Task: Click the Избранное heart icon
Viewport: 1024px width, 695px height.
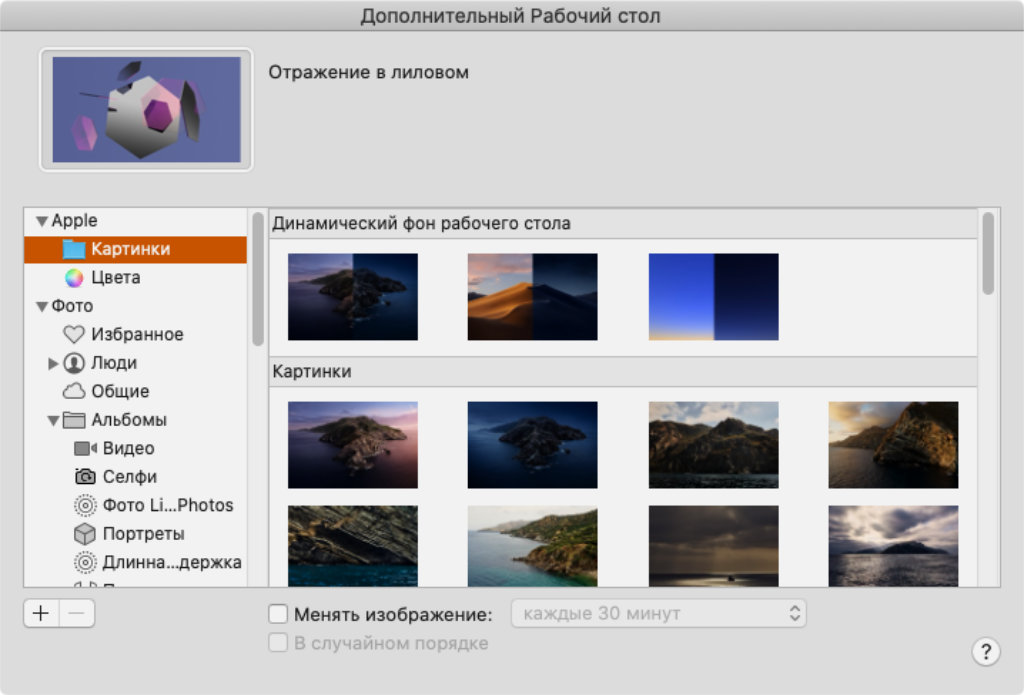Action: pyautogui.click(x=74, y=335)
